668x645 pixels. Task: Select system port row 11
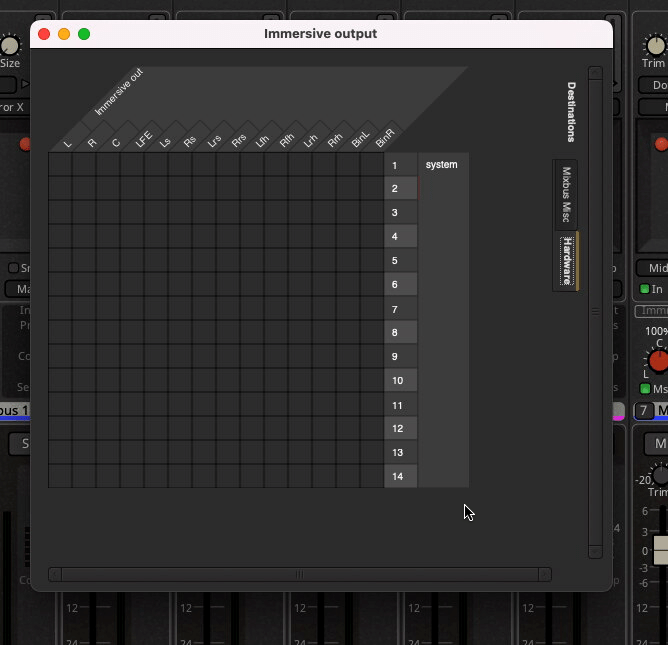(400, 405)
